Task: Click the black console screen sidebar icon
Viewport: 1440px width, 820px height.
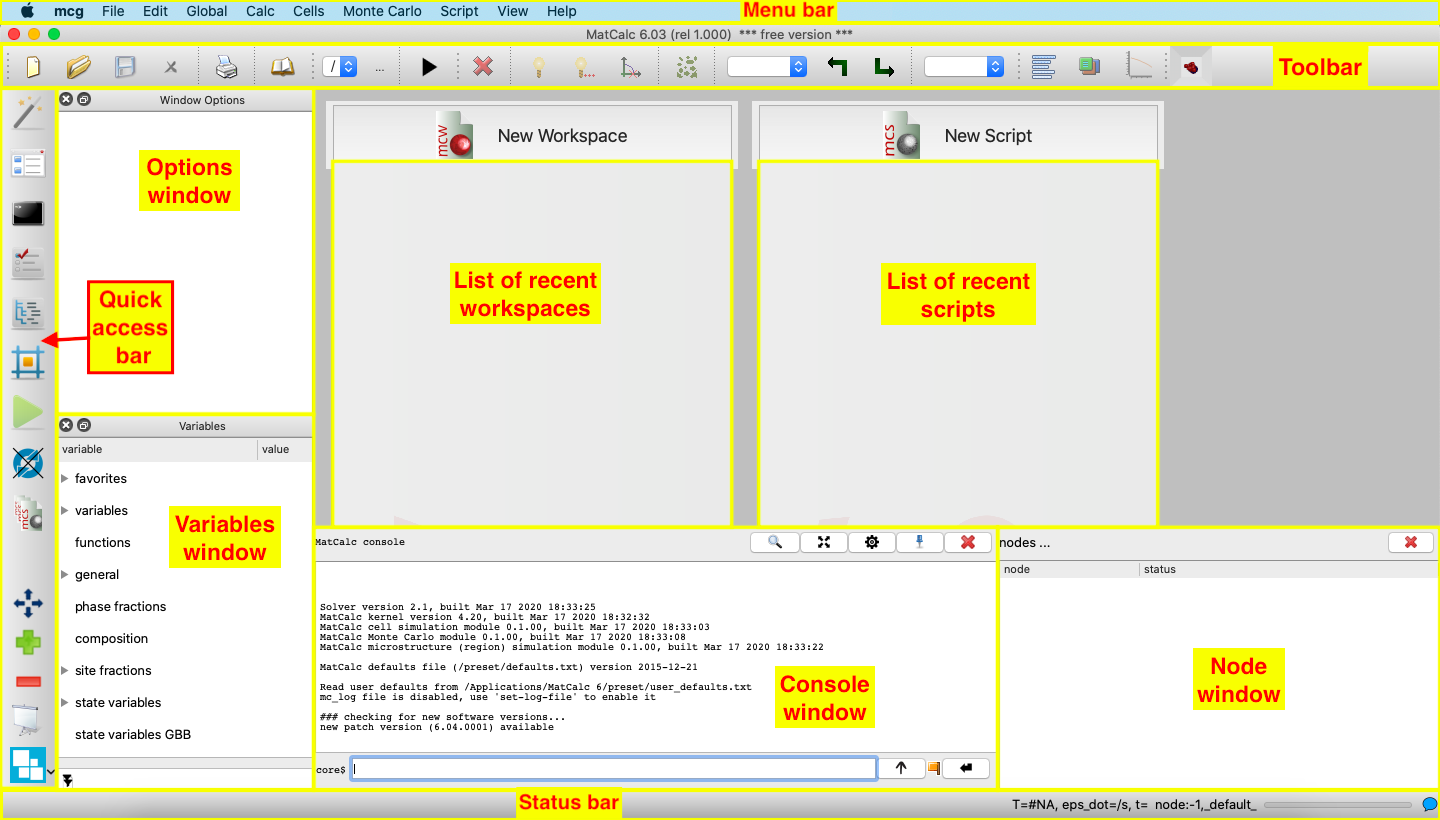Action: (28, 213)
